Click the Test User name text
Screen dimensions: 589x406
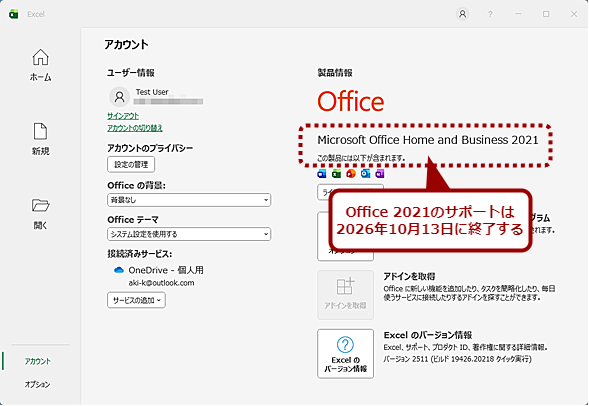click(x=152, y=92)
